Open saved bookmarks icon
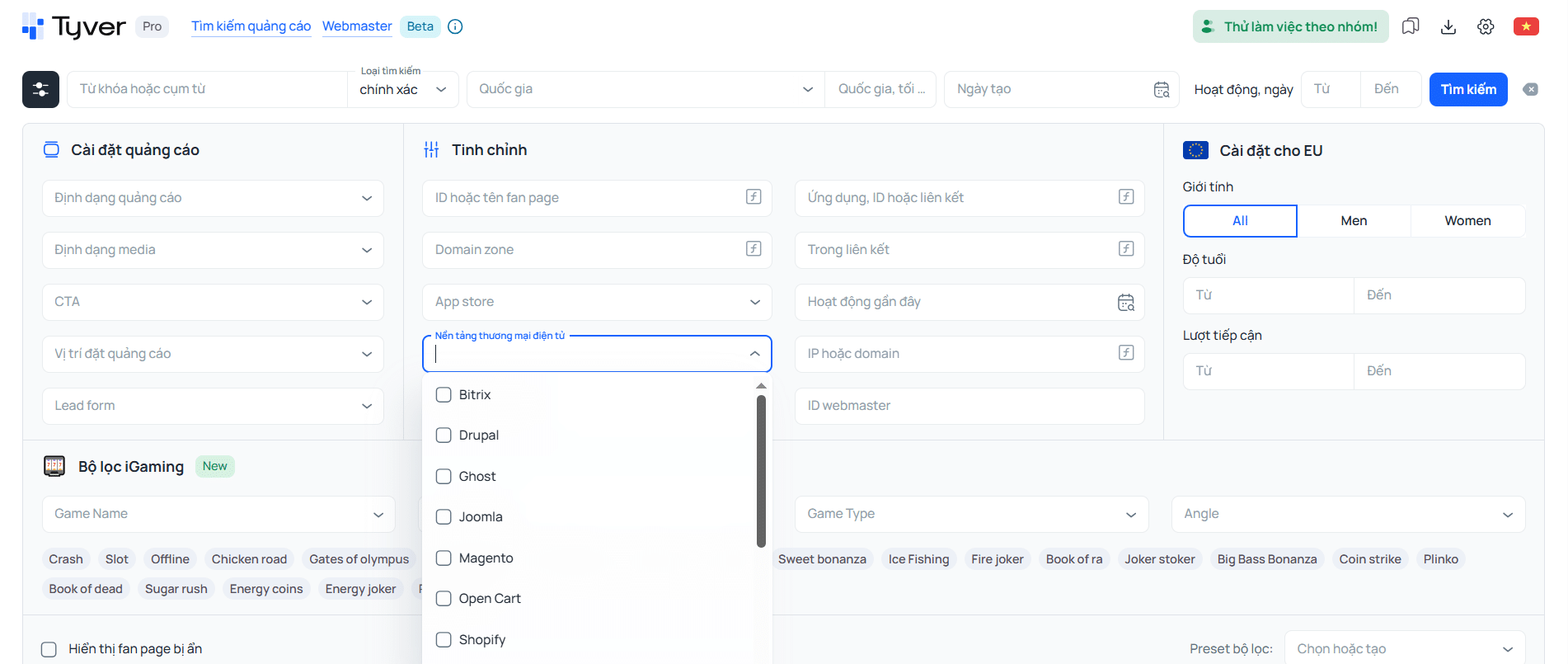This screenshot has height=664, width=1568. [x=1411, y=26]
